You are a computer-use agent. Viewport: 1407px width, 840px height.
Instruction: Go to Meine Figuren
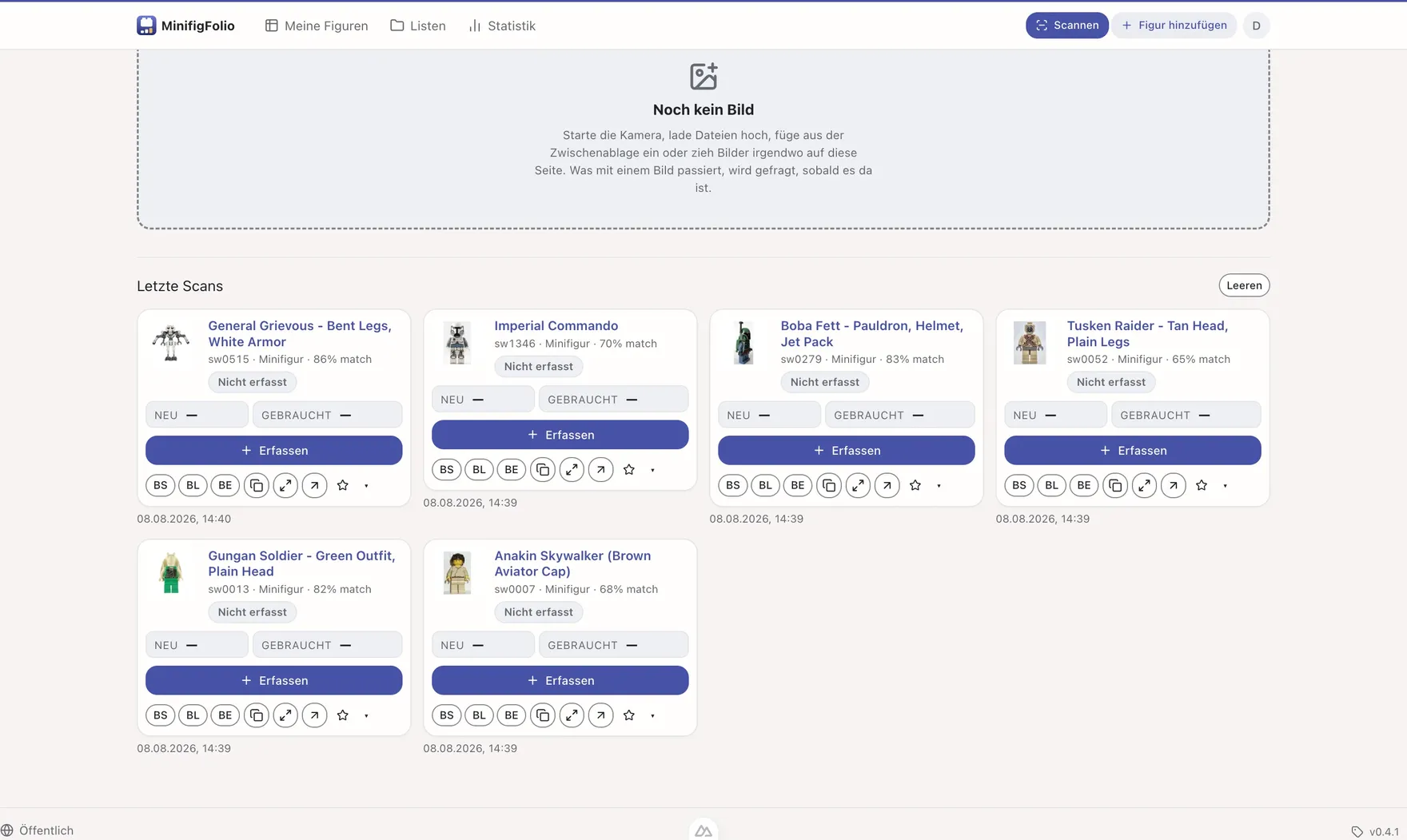point(317,26)
